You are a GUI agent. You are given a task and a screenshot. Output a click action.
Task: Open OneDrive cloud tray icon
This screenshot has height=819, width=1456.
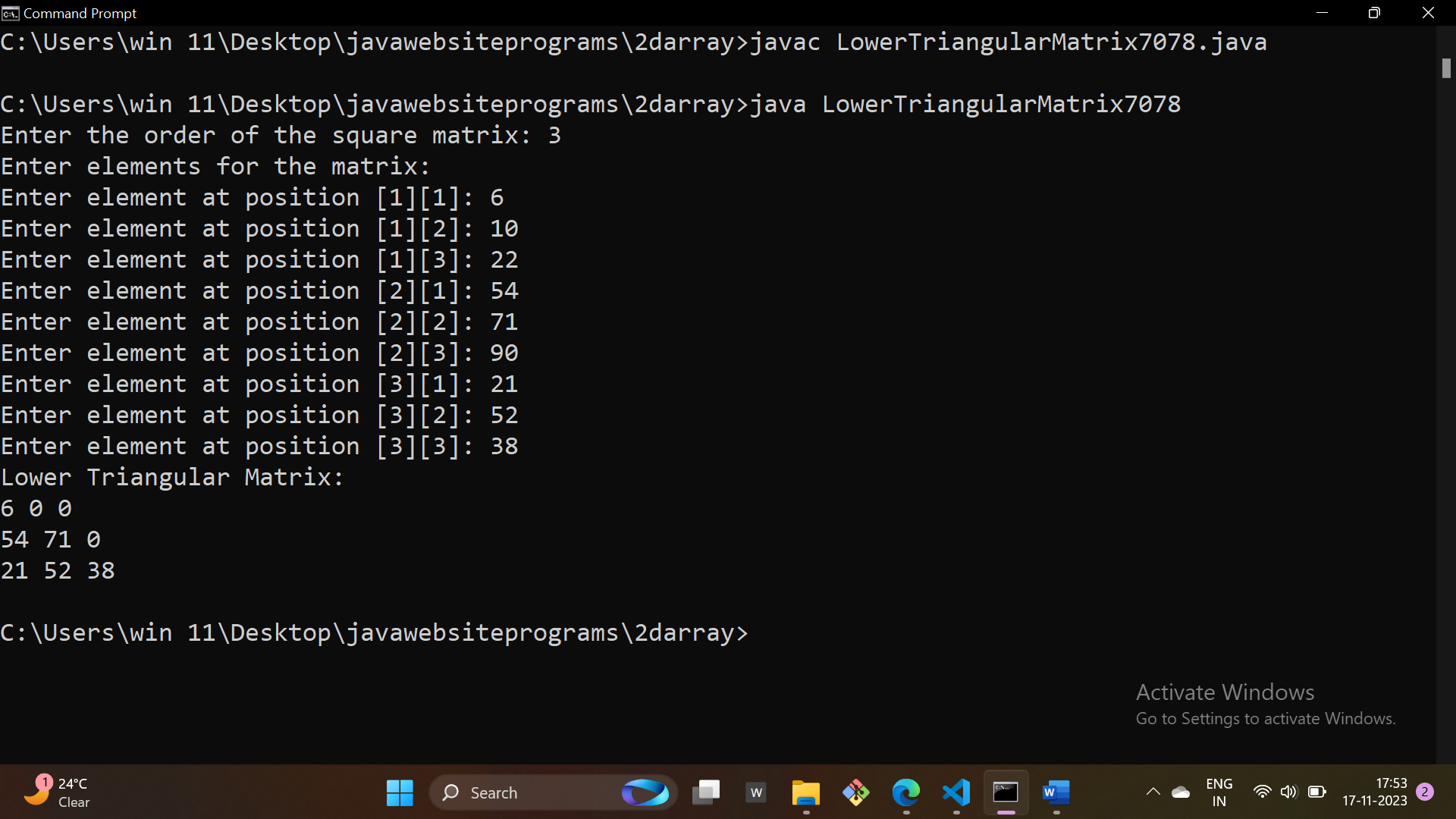[1181, 792]
